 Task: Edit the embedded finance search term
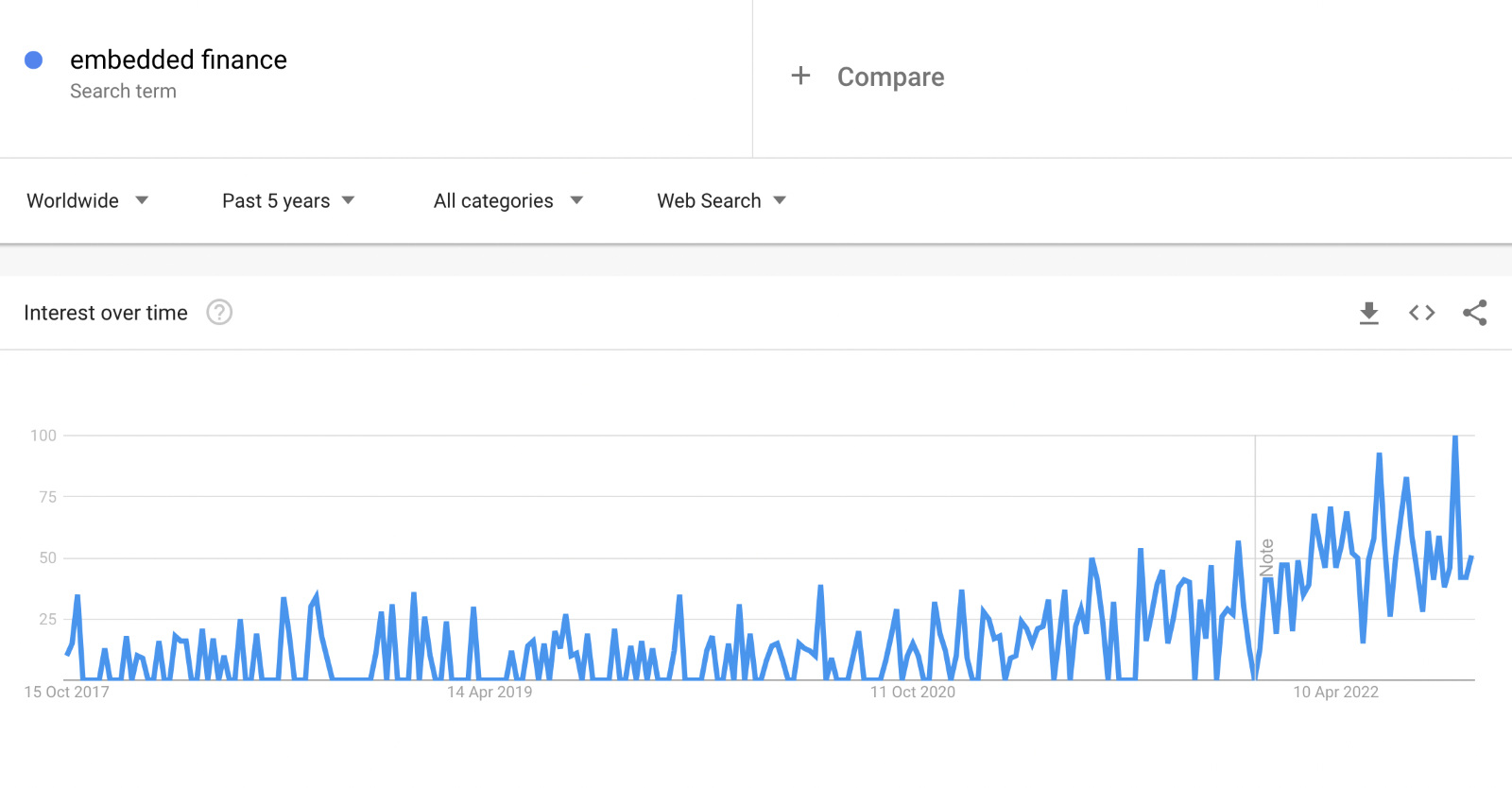(179, 60)
